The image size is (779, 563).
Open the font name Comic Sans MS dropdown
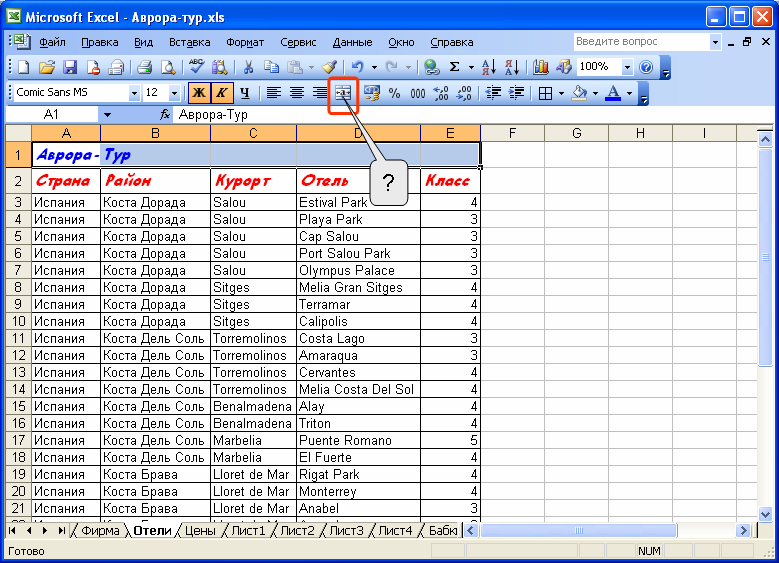pyautogui.click(x=134, y=93)
